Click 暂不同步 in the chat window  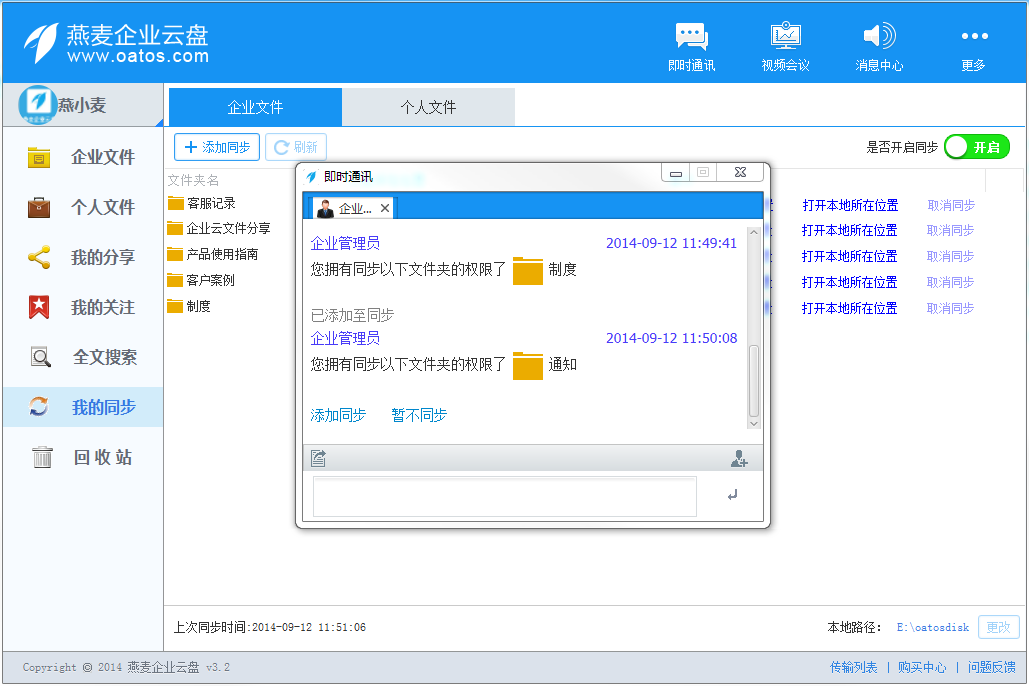point(418,414)
